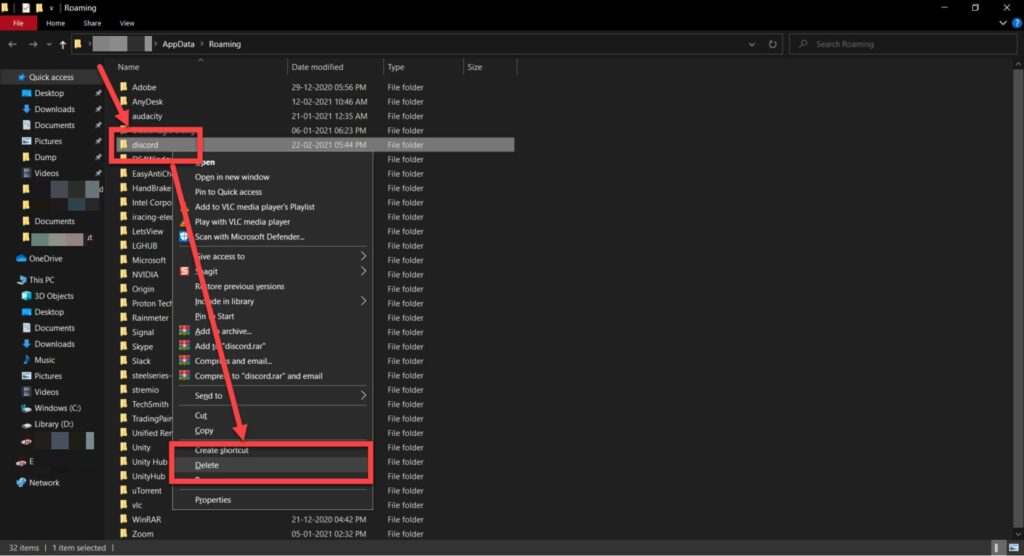The image size is (1024, 556).
Task: Select AppData in breadcrumb path
Action: point(178,44)
